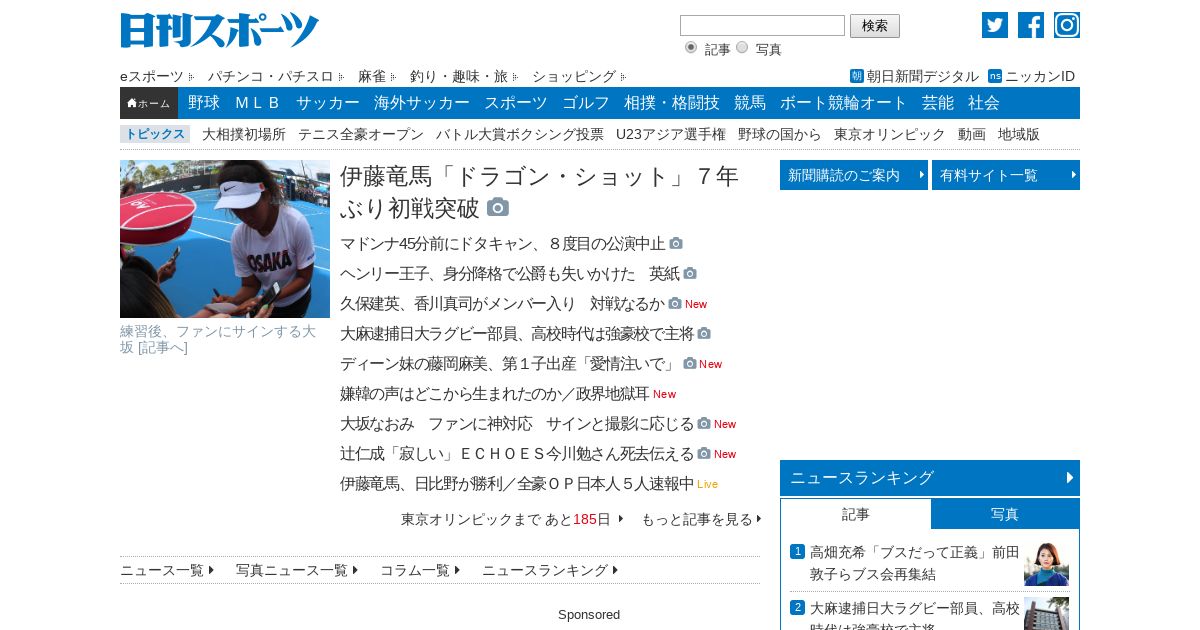Open the Instagram icon link
Screen dimensions: 1200x630
[1067, 25]
